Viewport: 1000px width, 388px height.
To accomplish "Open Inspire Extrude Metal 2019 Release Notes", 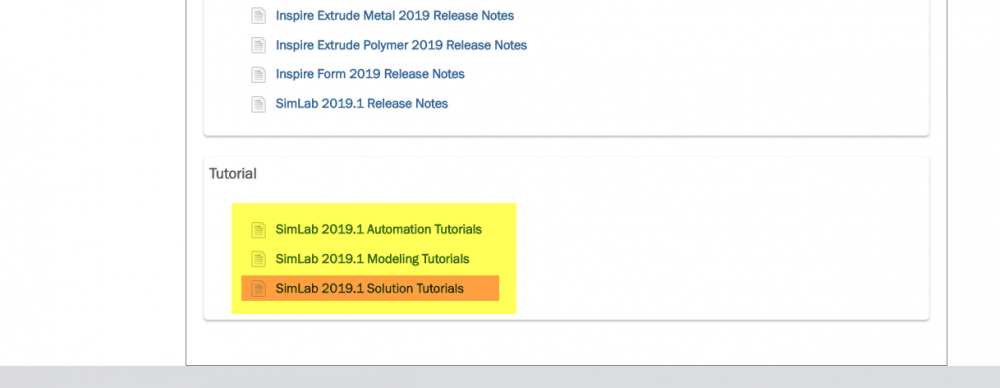I will click(395, 15).
